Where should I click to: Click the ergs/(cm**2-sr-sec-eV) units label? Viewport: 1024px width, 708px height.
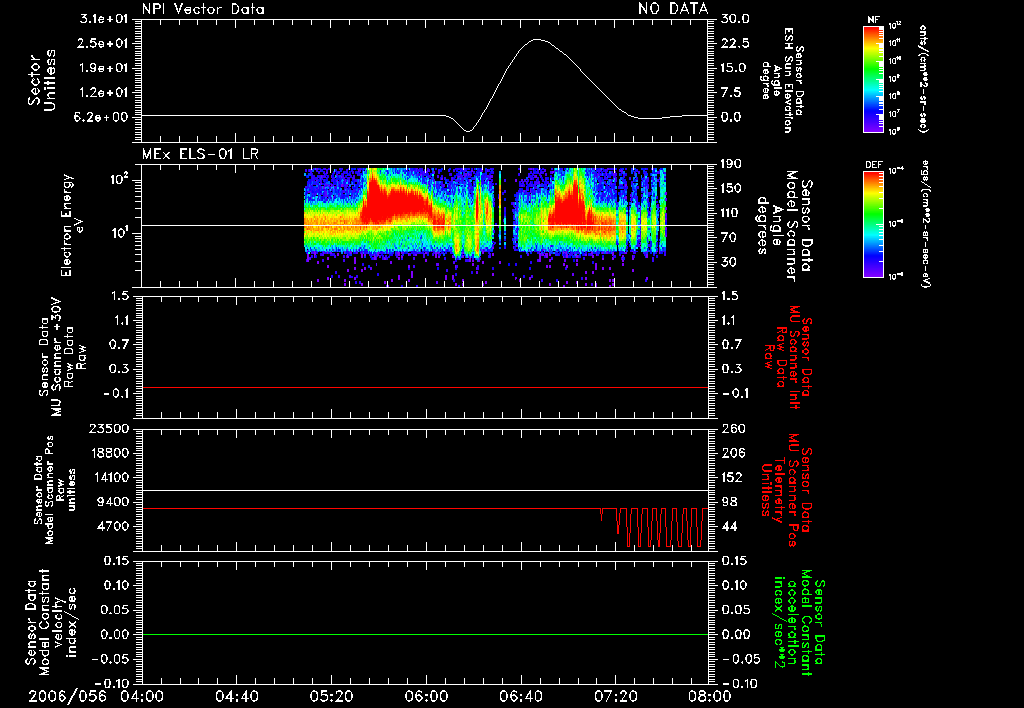click(925, 224)
